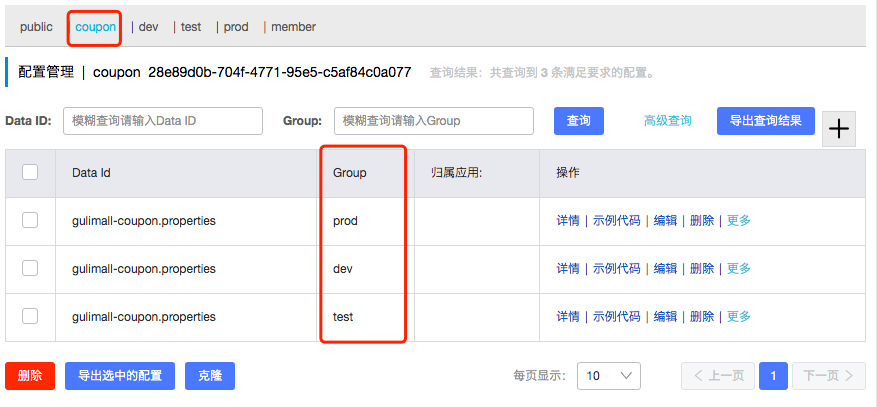Image resolution: width=877 pixels, height=407 pixels.
Task: Switch to the public namespace tab
Action: (36, 27)
